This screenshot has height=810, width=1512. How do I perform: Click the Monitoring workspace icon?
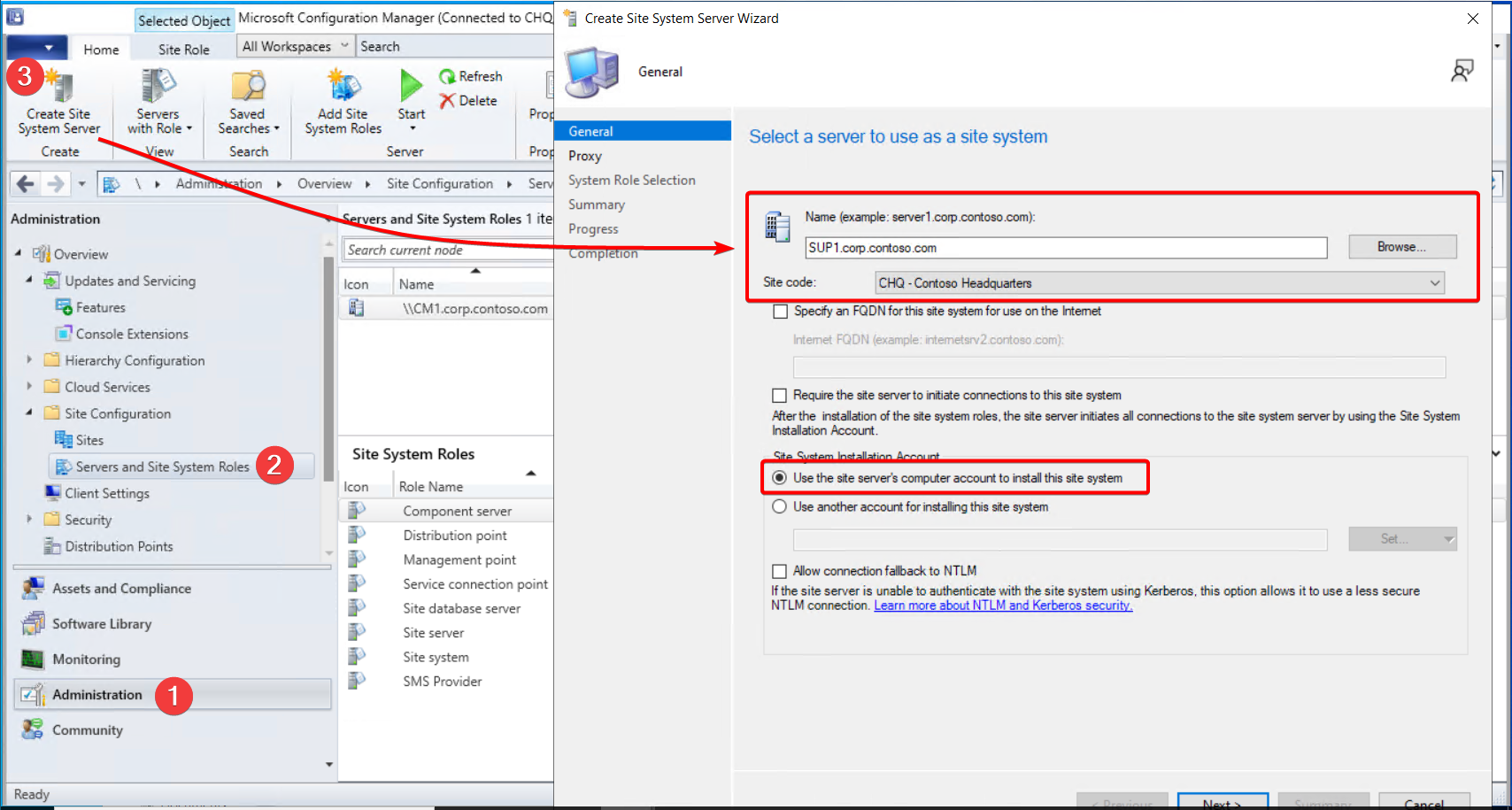[34, 660]
